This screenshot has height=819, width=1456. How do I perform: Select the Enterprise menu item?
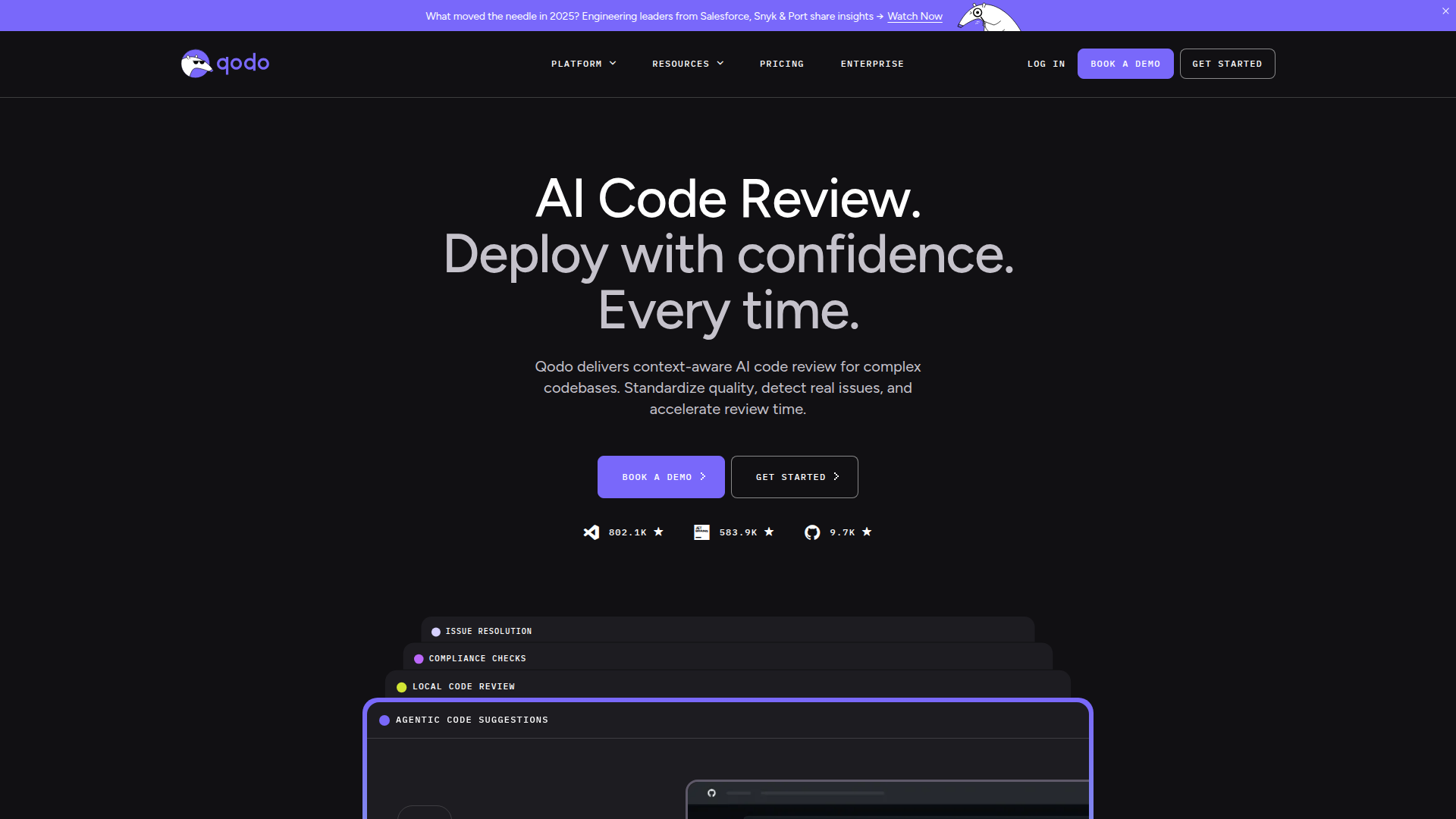(x=872, y=64)
